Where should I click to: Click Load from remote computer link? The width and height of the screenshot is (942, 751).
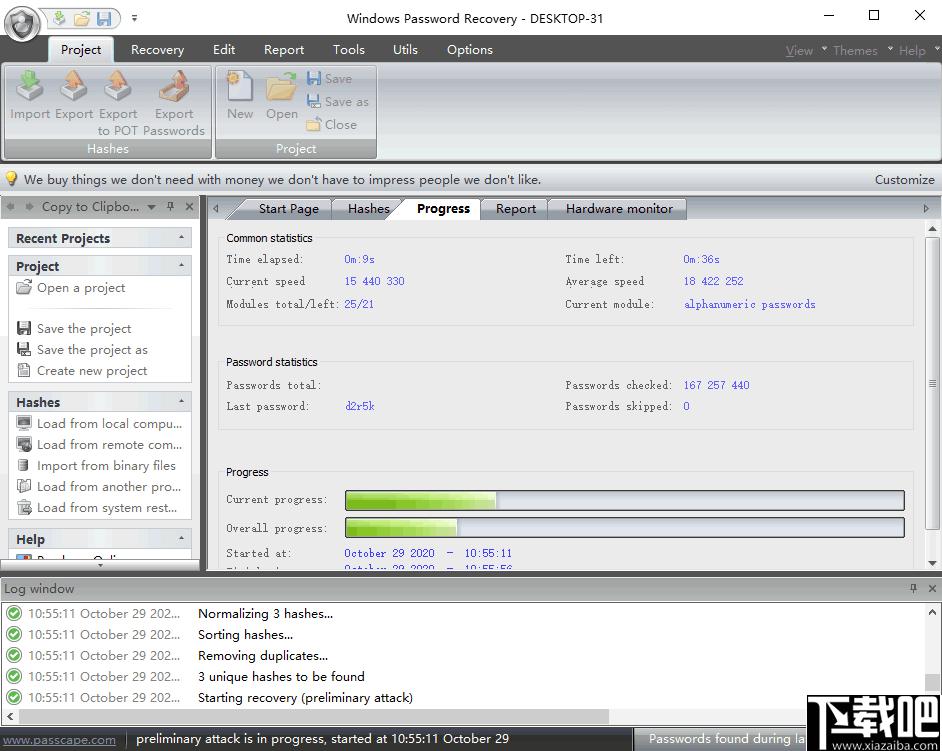99,445
